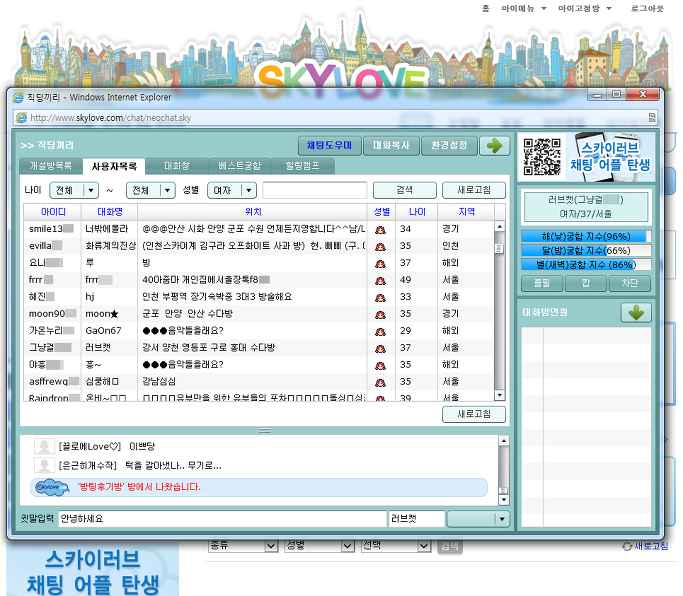Select the 사용자목록 tab
The height and width of the screenshot is (596, 683).
114,166
